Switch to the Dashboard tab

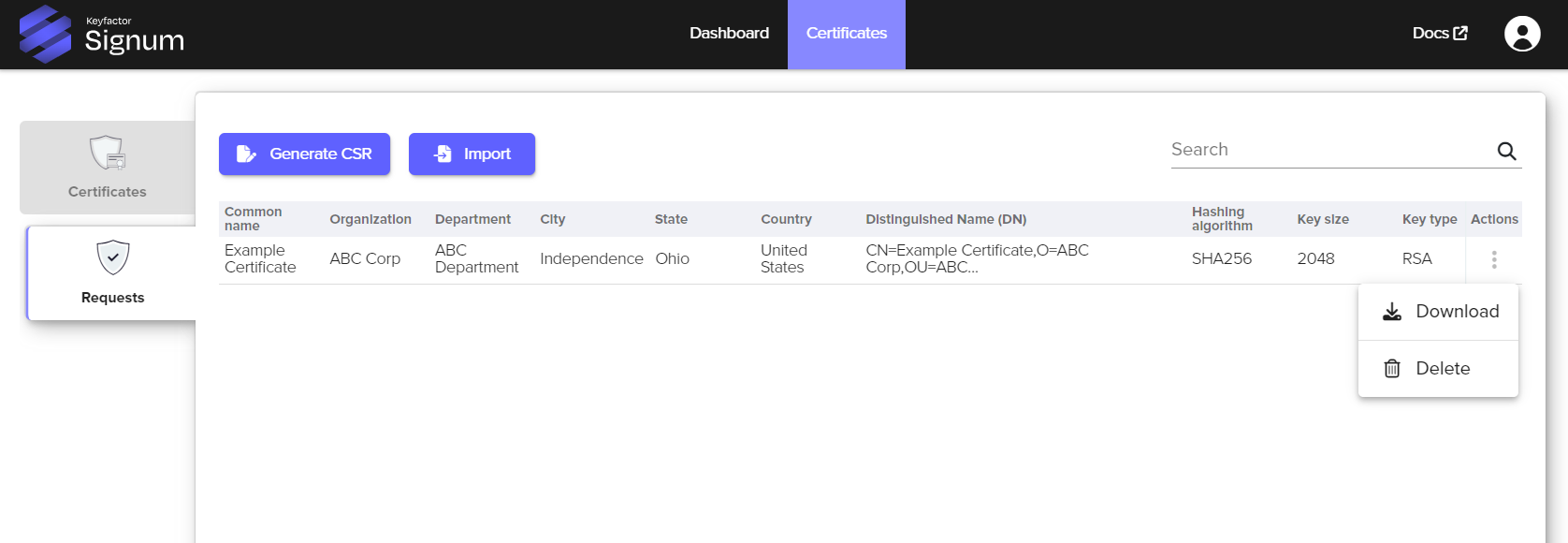729,34
